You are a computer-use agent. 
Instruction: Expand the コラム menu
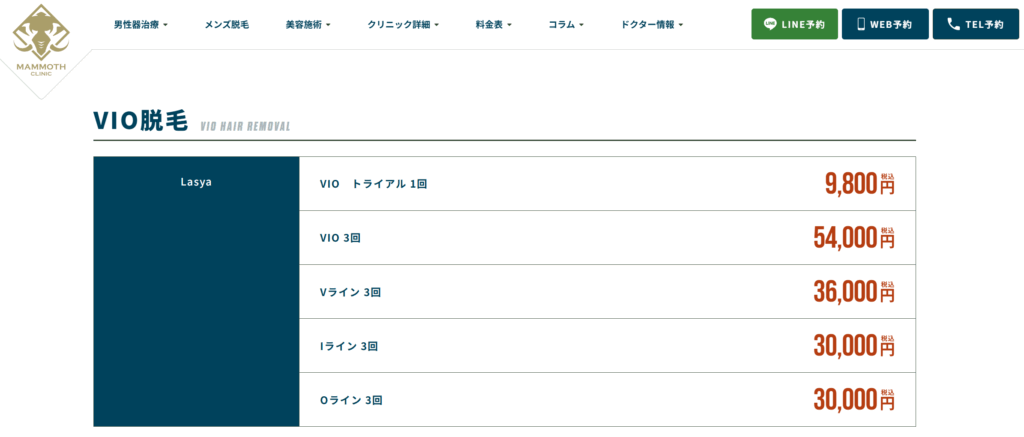pyautogui.click(x=566, y=25)
